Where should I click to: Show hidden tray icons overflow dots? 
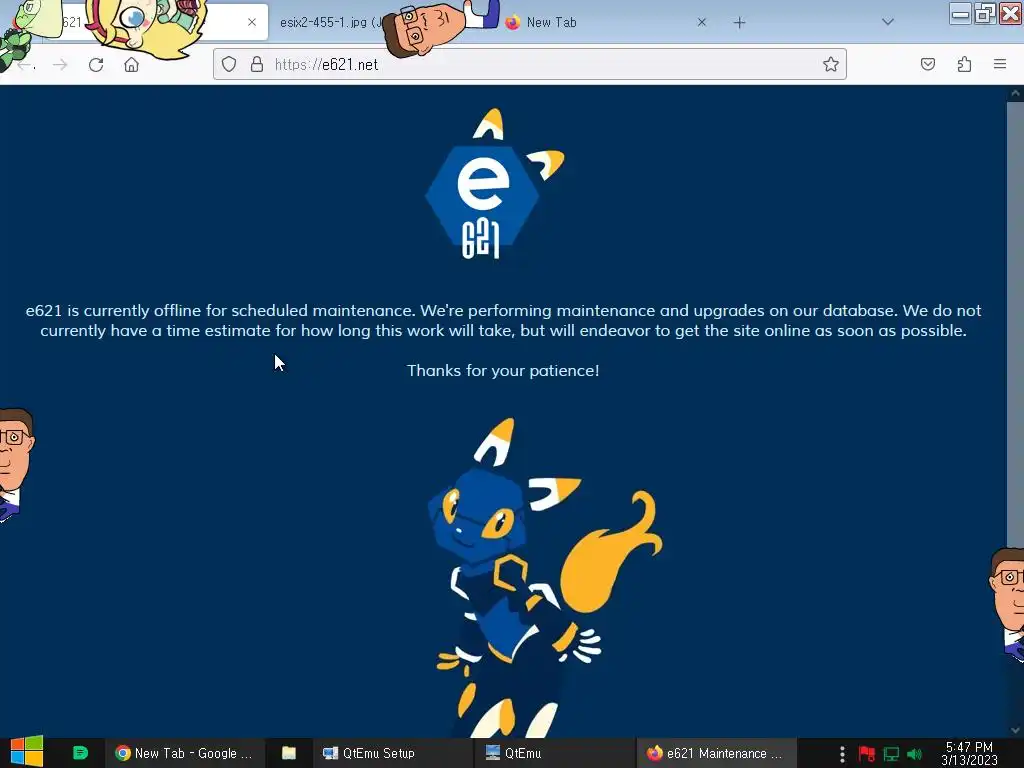coord(842,754)
